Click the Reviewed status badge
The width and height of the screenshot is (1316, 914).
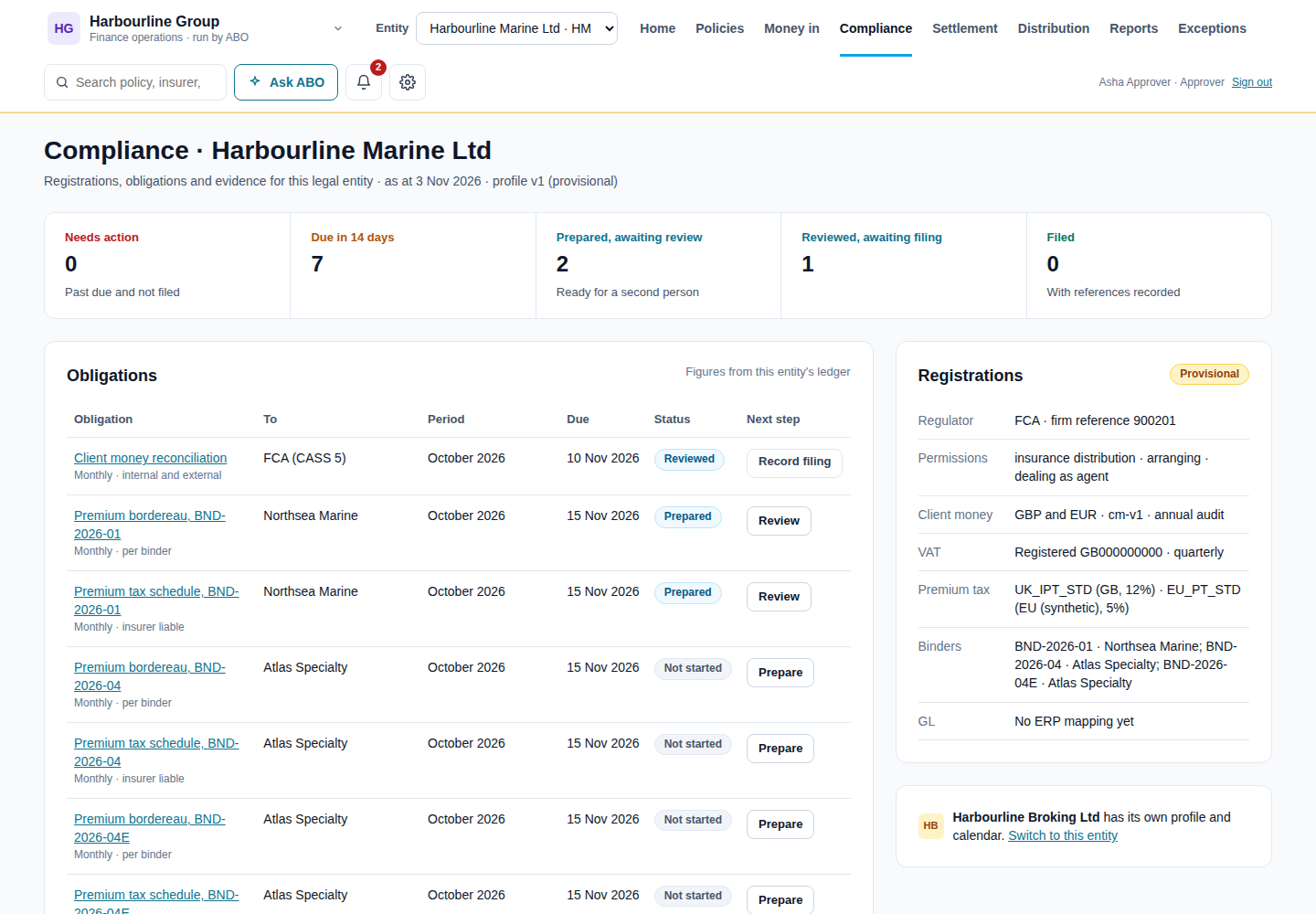point(689,459)
